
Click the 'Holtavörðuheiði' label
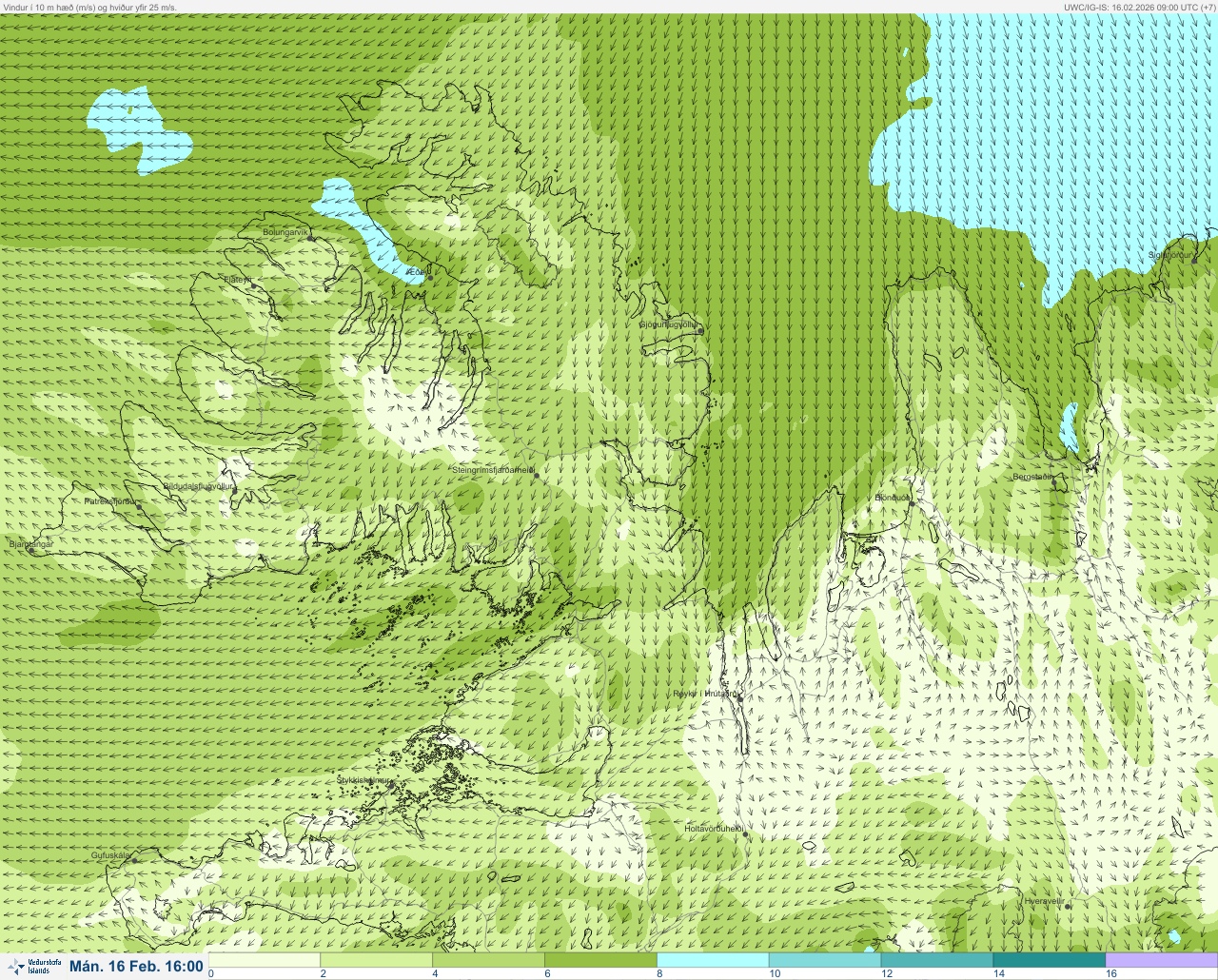(x=713, y=829)
